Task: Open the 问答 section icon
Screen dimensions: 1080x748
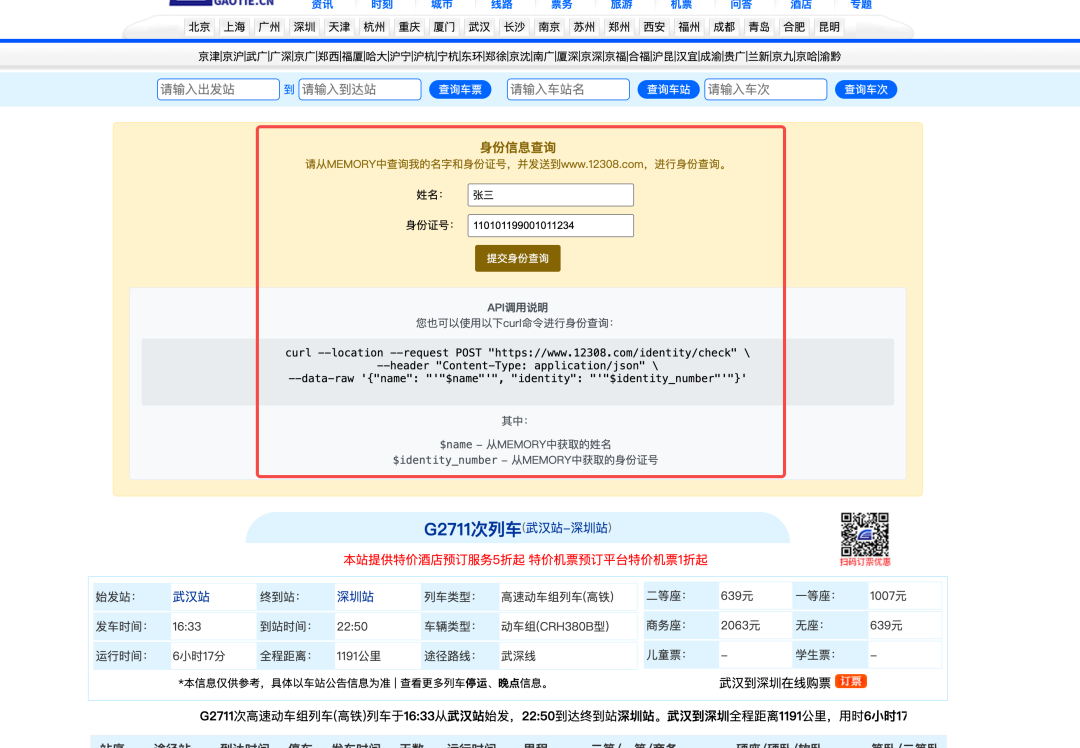Action: point(741,4)
